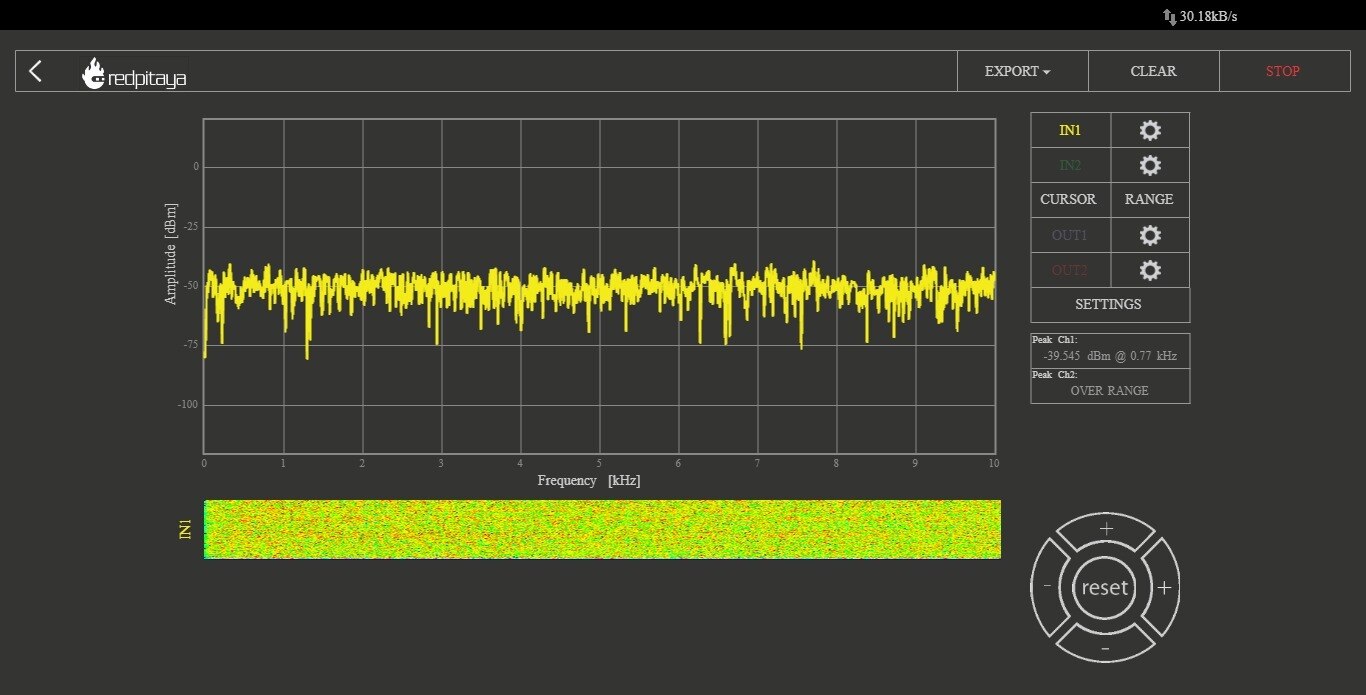Open OUT2 gear settings
Image resolution: width=1366 pixels, height=695 pixels.
tap(1150, 270)
